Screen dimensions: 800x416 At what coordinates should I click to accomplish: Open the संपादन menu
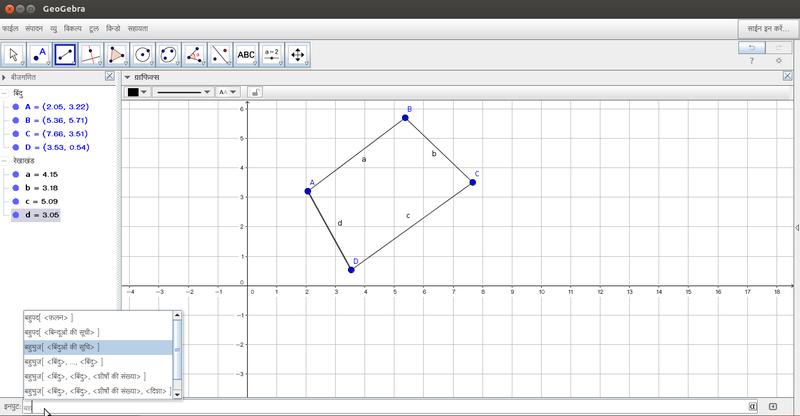tap(34, 29)
